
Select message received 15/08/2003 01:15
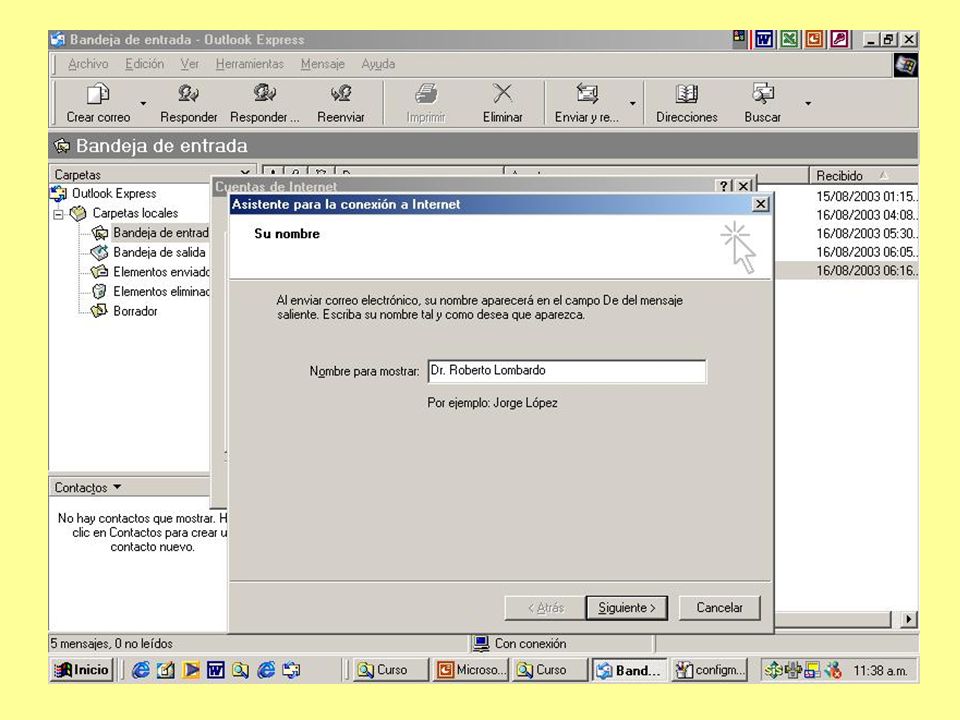pos(866,197)
